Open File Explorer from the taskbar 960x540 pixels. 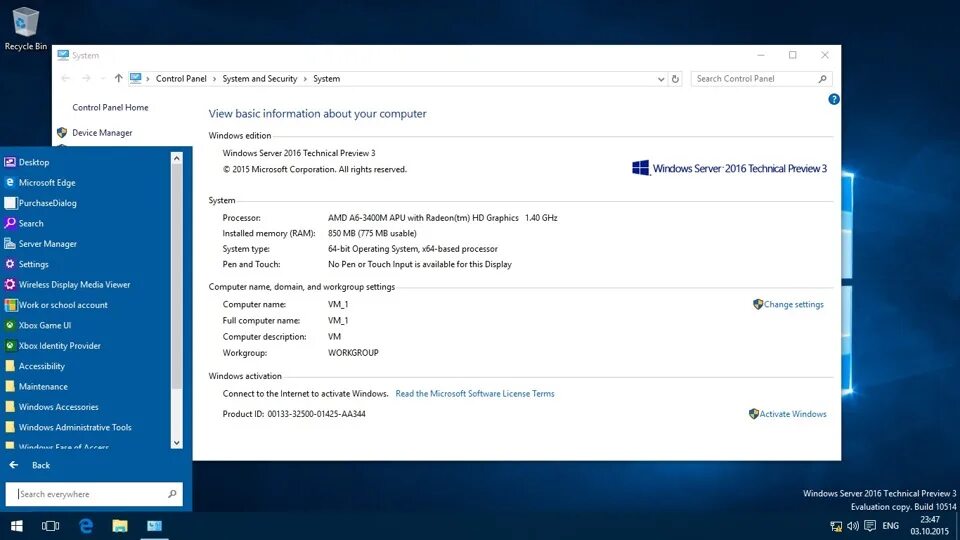pyautogui.click(x=120, y=526)
